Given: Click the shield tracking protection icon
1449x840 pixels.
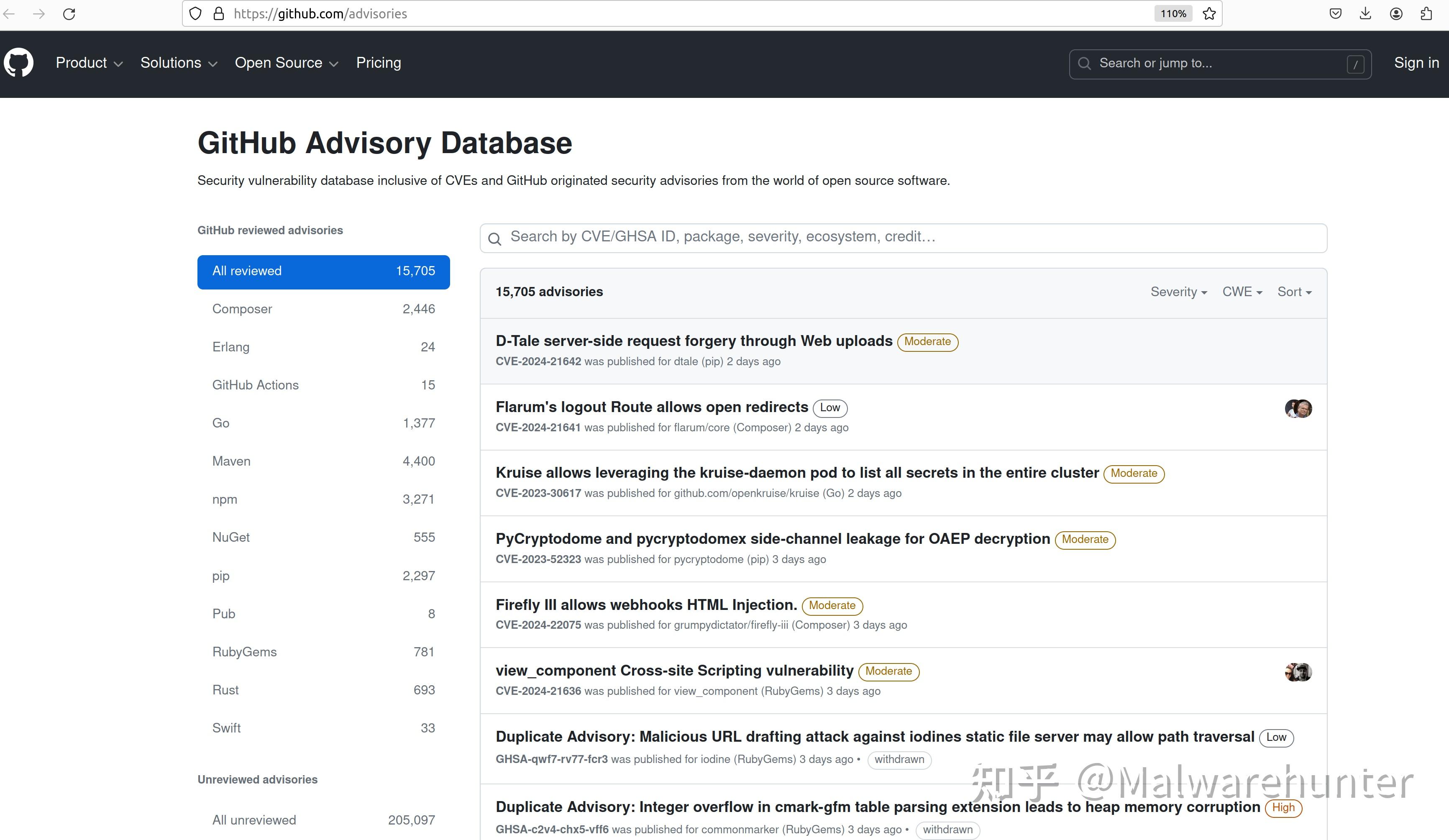Looking at the screenshot, I should click(195, 14).
